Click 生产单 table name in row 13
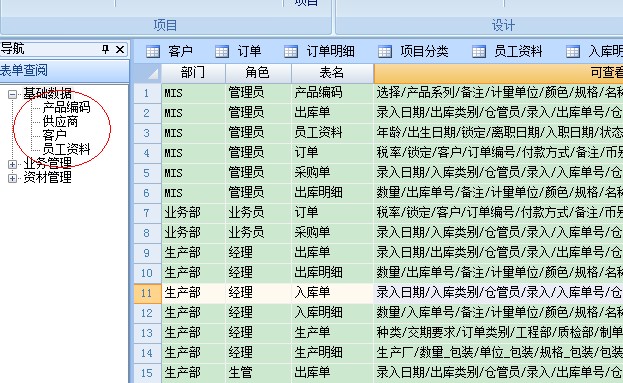Screen dimensions: 623x383 (x=332, y=333)
